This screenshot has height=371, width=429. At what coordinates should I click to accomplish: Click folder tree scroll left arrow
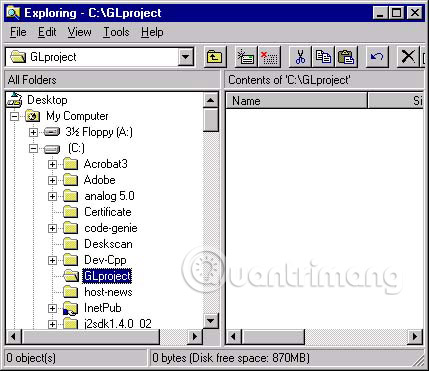(x=14, y=336)
